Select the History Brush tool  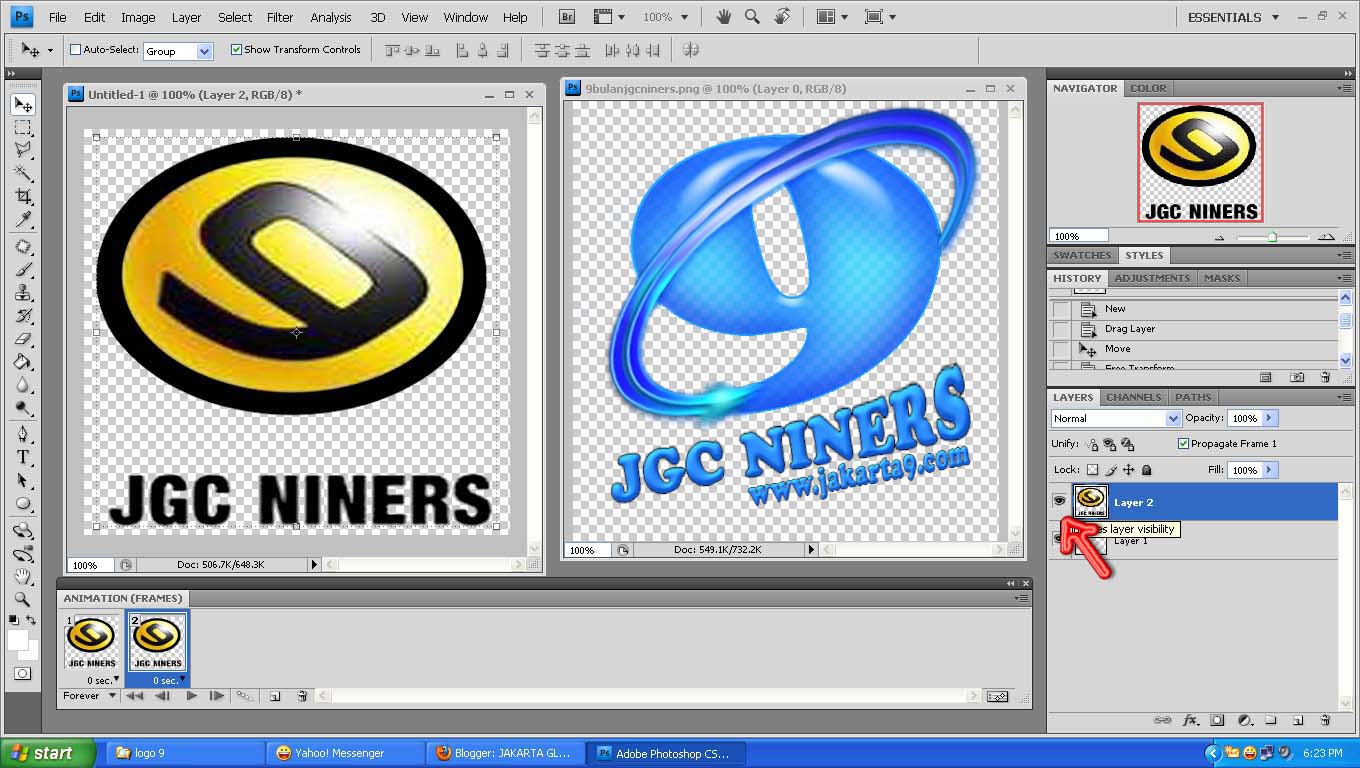tap(23, 316)
